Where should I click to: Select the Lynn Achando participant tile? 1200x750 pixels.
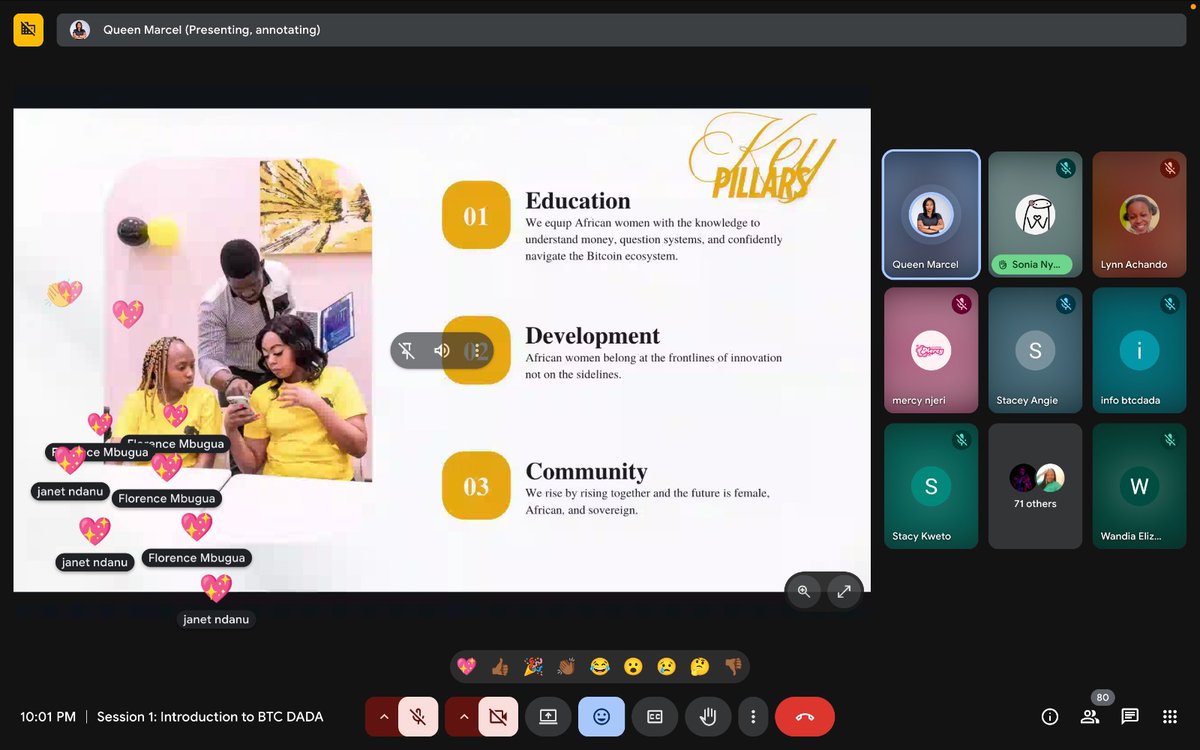pos(1139,214)
